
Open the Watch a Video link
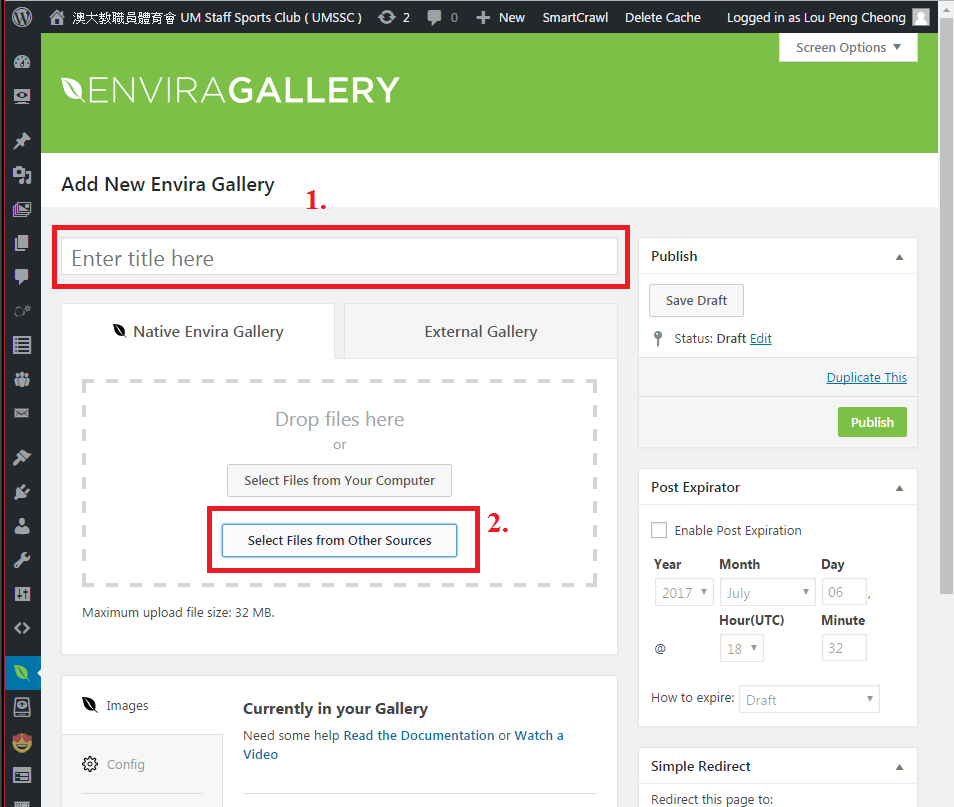(403, 745)
